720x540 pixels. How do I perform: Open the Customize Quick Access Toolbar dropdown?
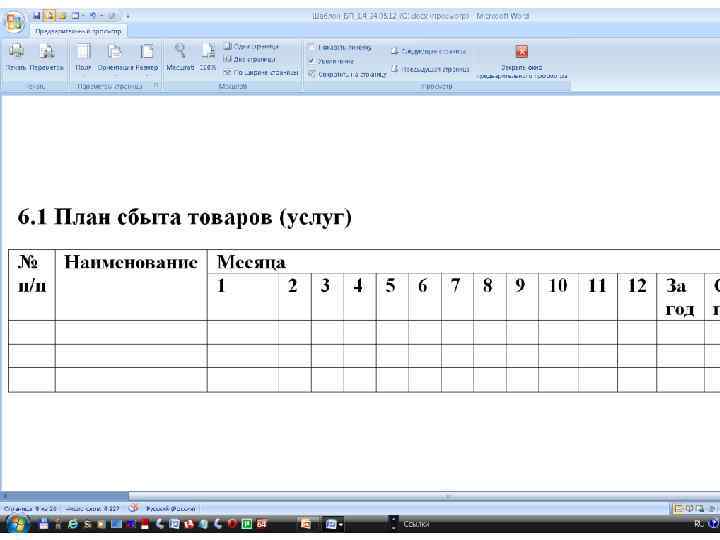[128, 16]
